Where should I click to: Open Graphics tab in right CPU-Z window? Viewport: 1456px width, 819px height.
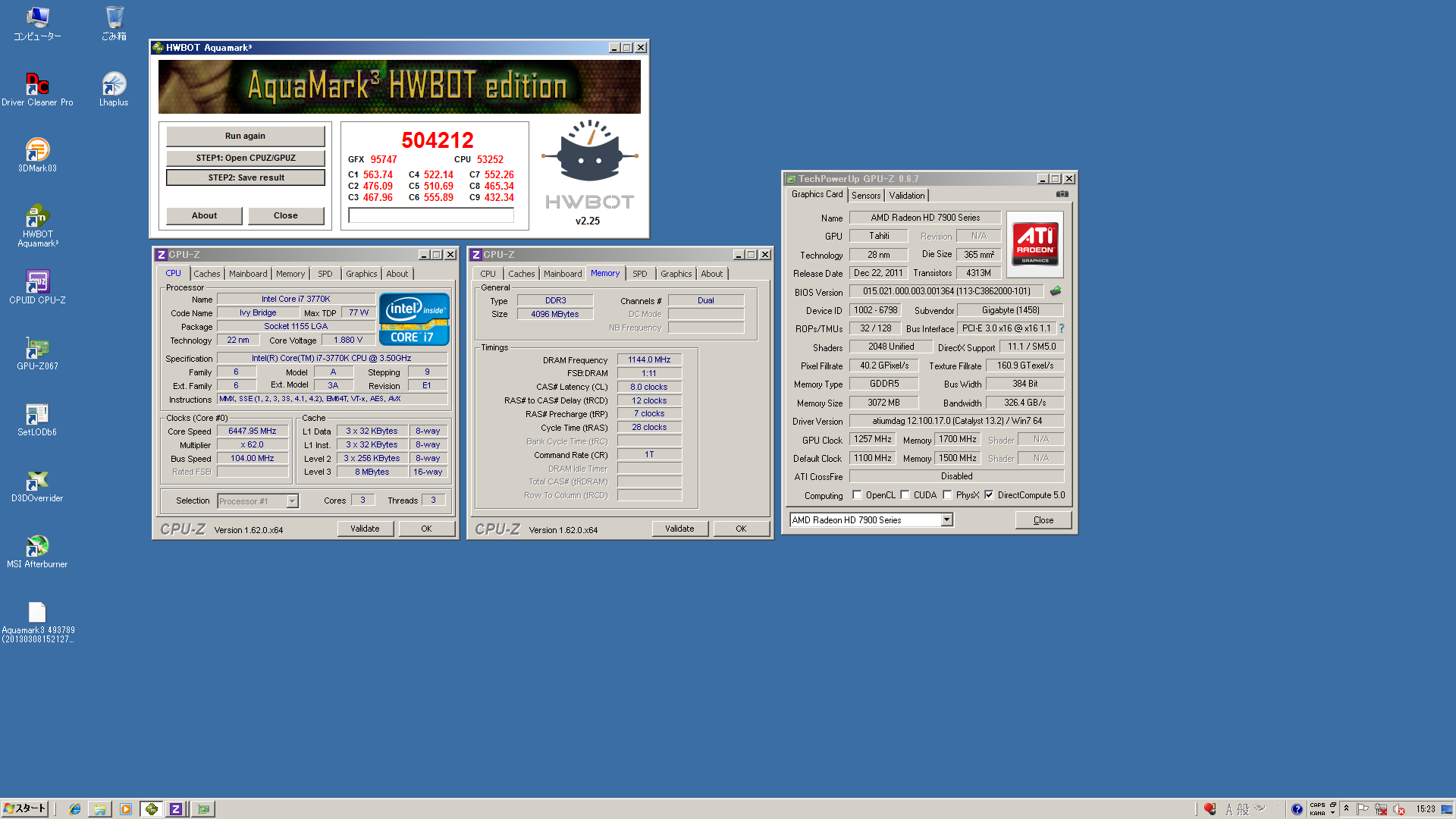tap(676, 274)
